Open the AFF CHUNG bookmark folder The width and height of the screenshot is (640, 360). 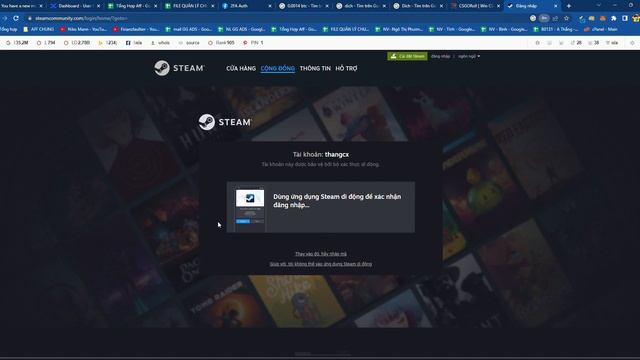click(x=39, y=29)
